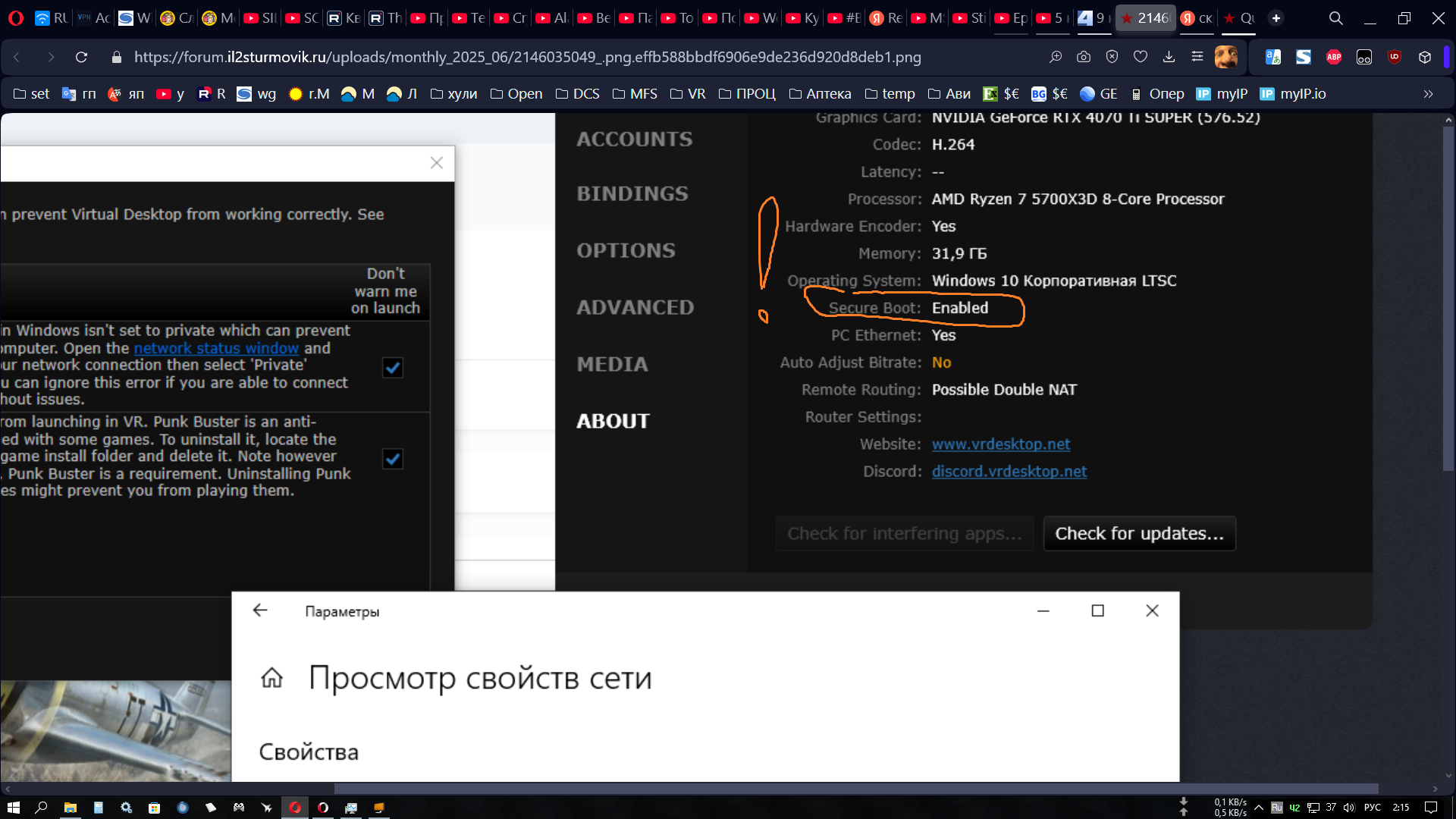Open the Opera main menu
The height and width of the screenshot is (819, 1456).
coord(15,17)
